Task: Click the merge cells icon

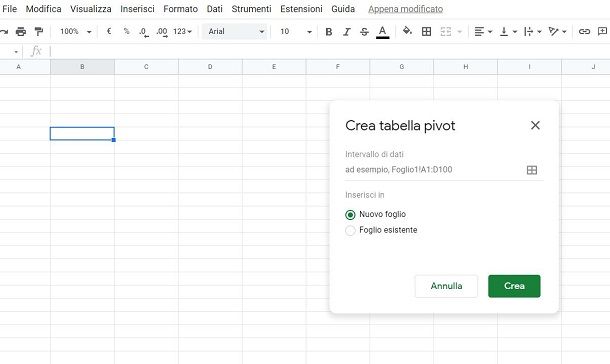Action: [x=446, y=32]
